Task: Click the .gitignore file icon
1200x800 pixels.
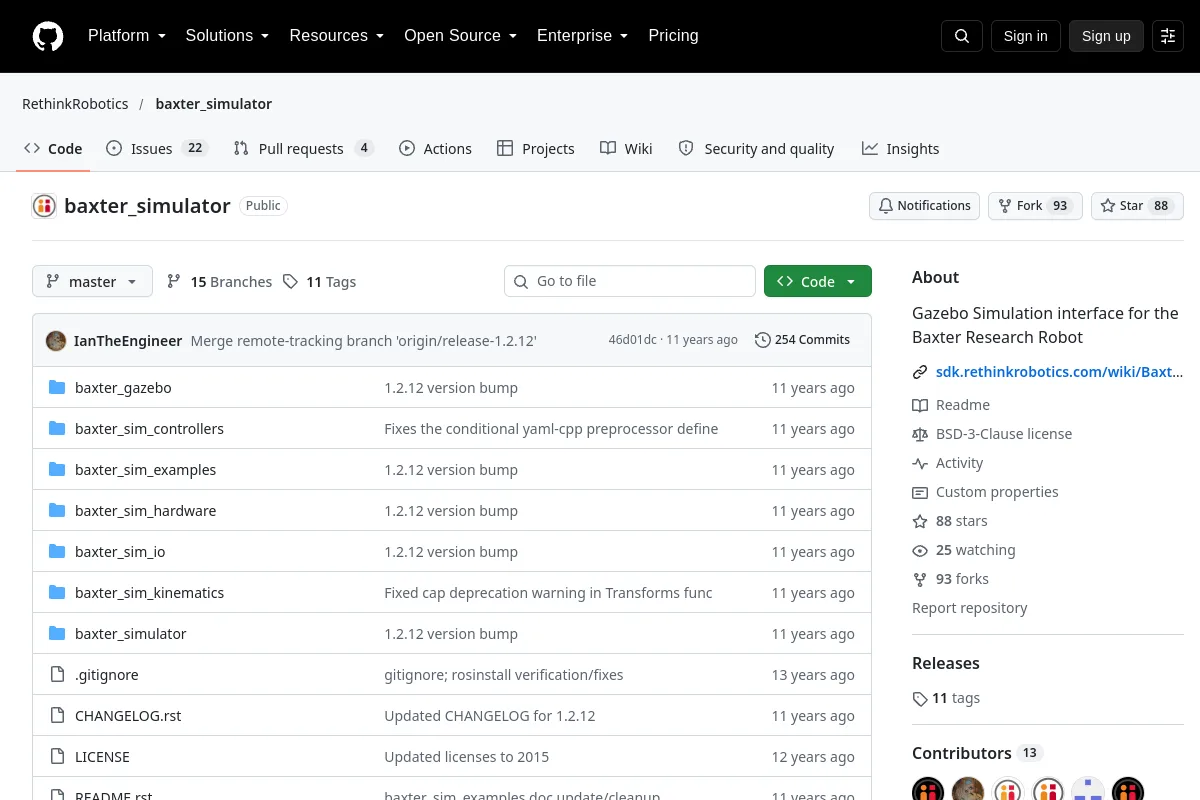Action: point(57,675)
